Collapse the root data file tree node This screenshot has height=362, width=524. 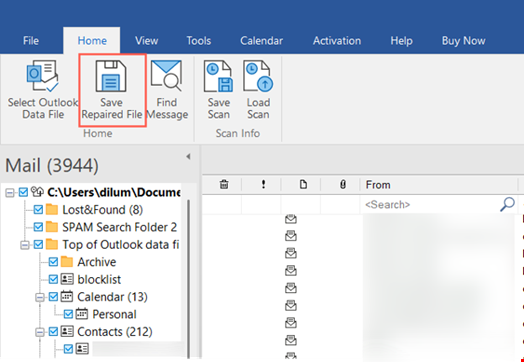(10, 193)
